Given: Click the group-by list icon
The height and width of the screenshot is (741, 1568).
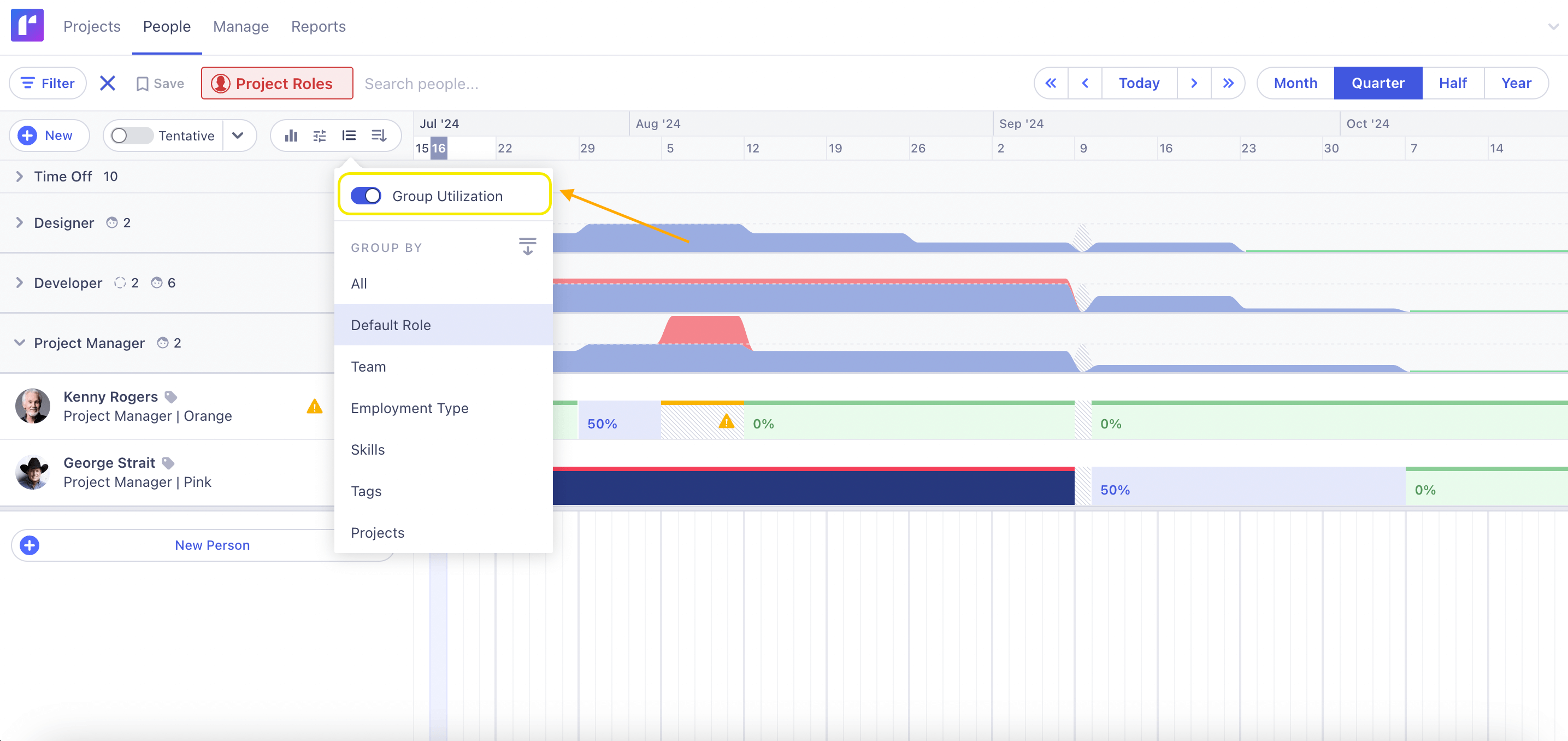Looking at the screenshot, I should (349, 135).
